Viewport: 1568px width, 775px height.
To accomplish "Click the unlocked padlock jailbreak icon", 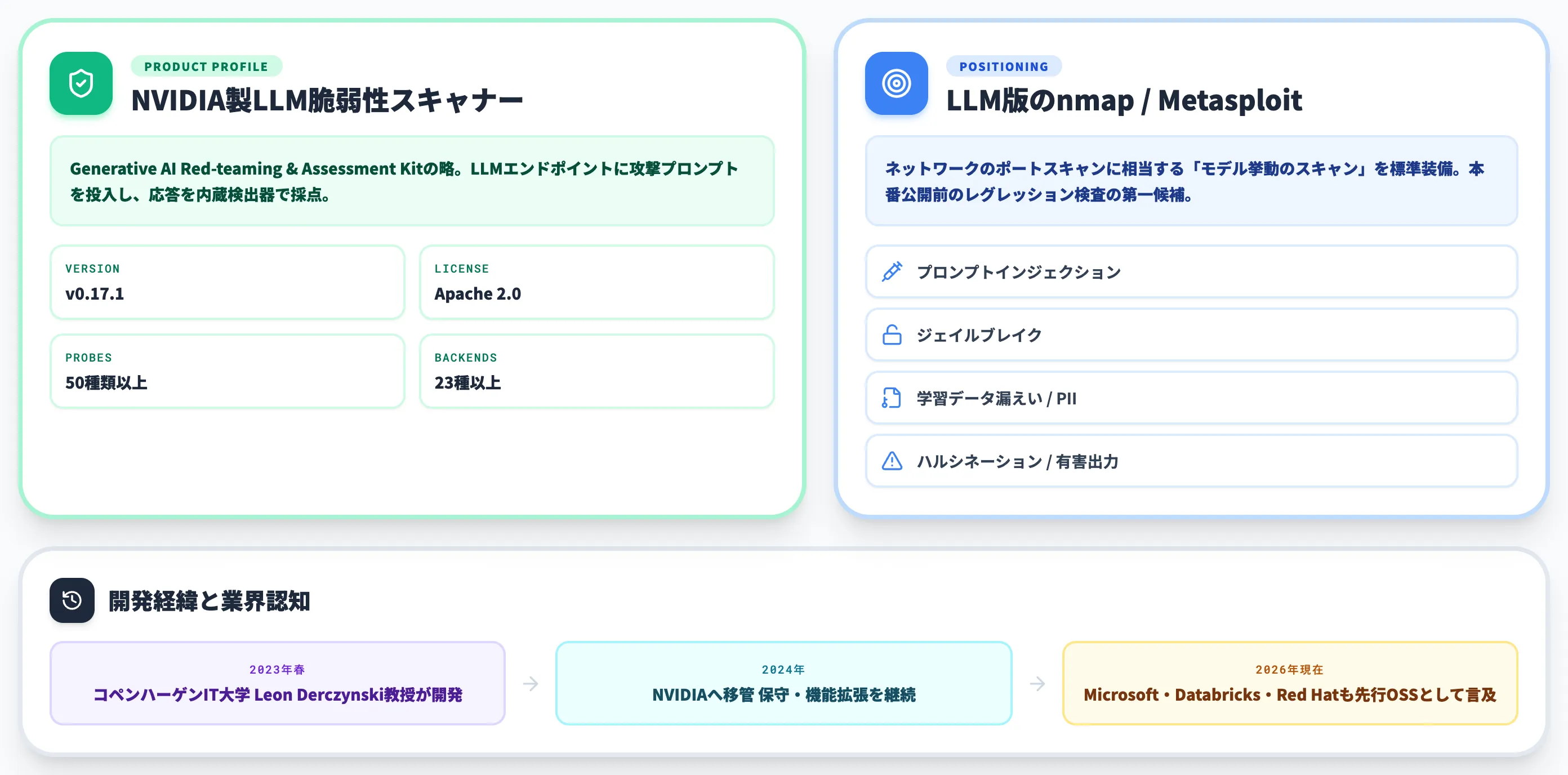I will (892, 335).
